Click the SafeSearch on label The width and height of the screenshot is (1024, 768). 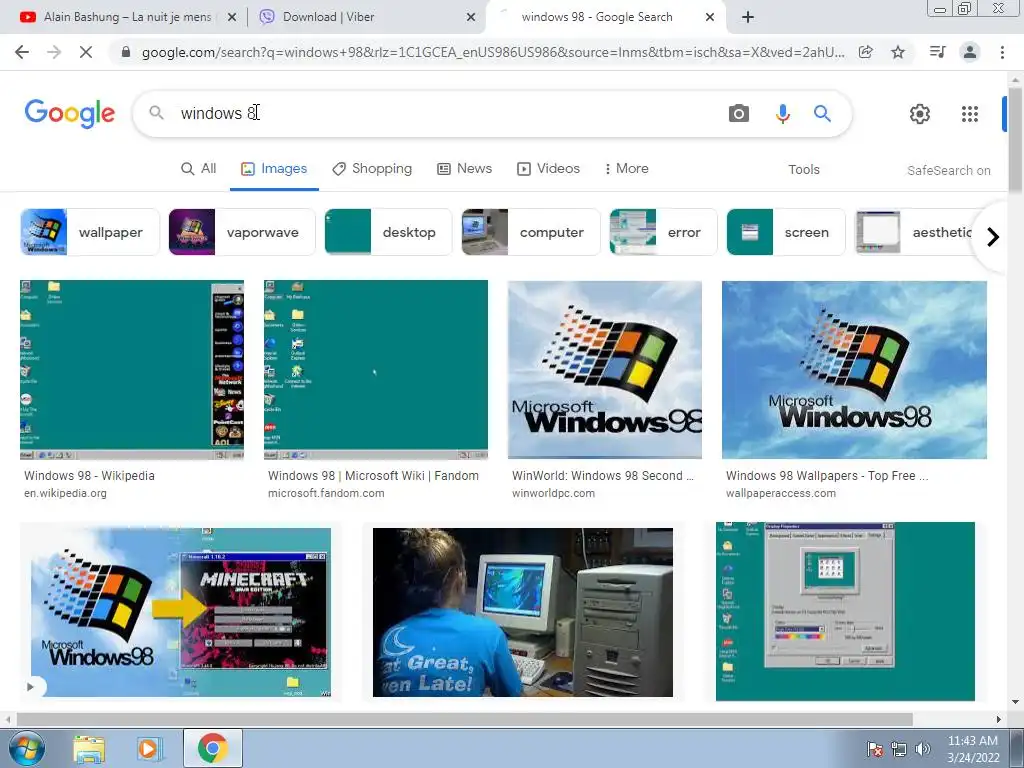(948, 170)
